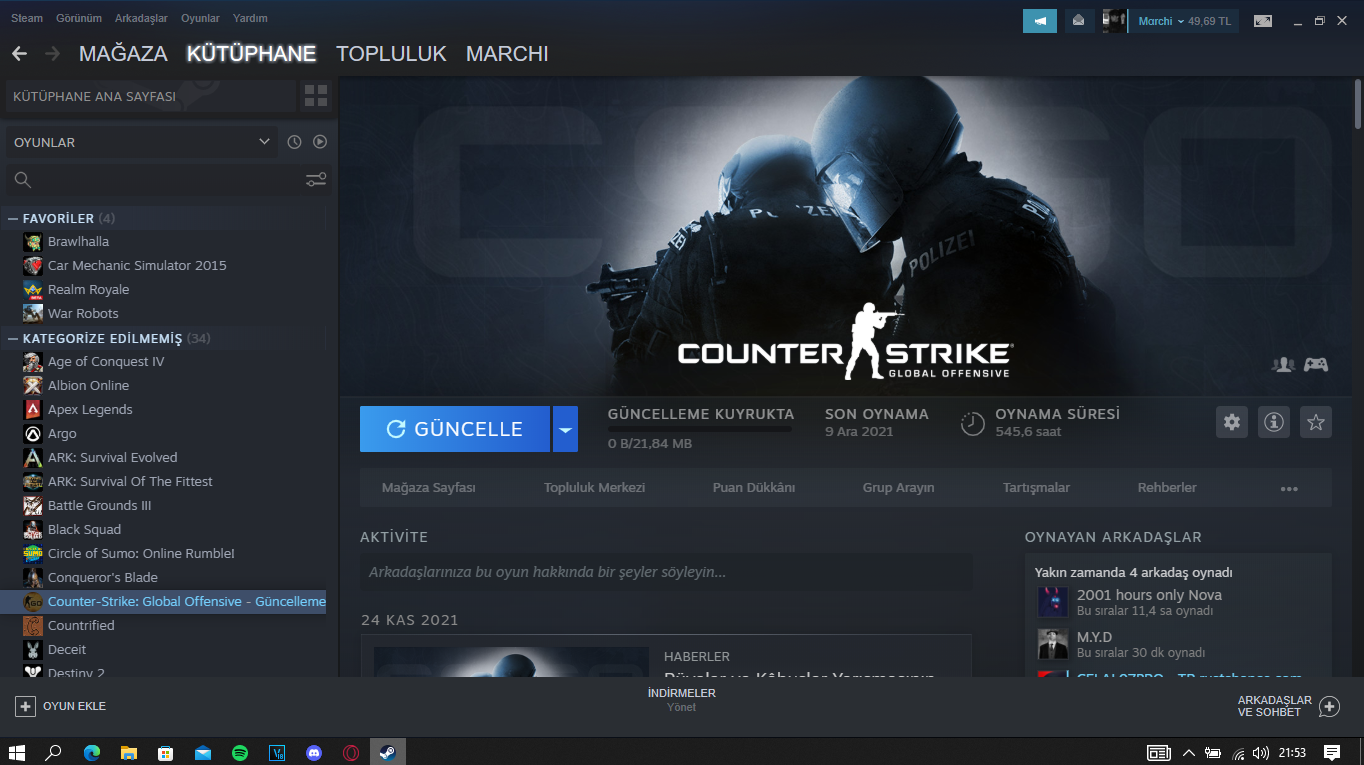
Task: Add CS:GO to favorites star
Action: (1316, 422)
